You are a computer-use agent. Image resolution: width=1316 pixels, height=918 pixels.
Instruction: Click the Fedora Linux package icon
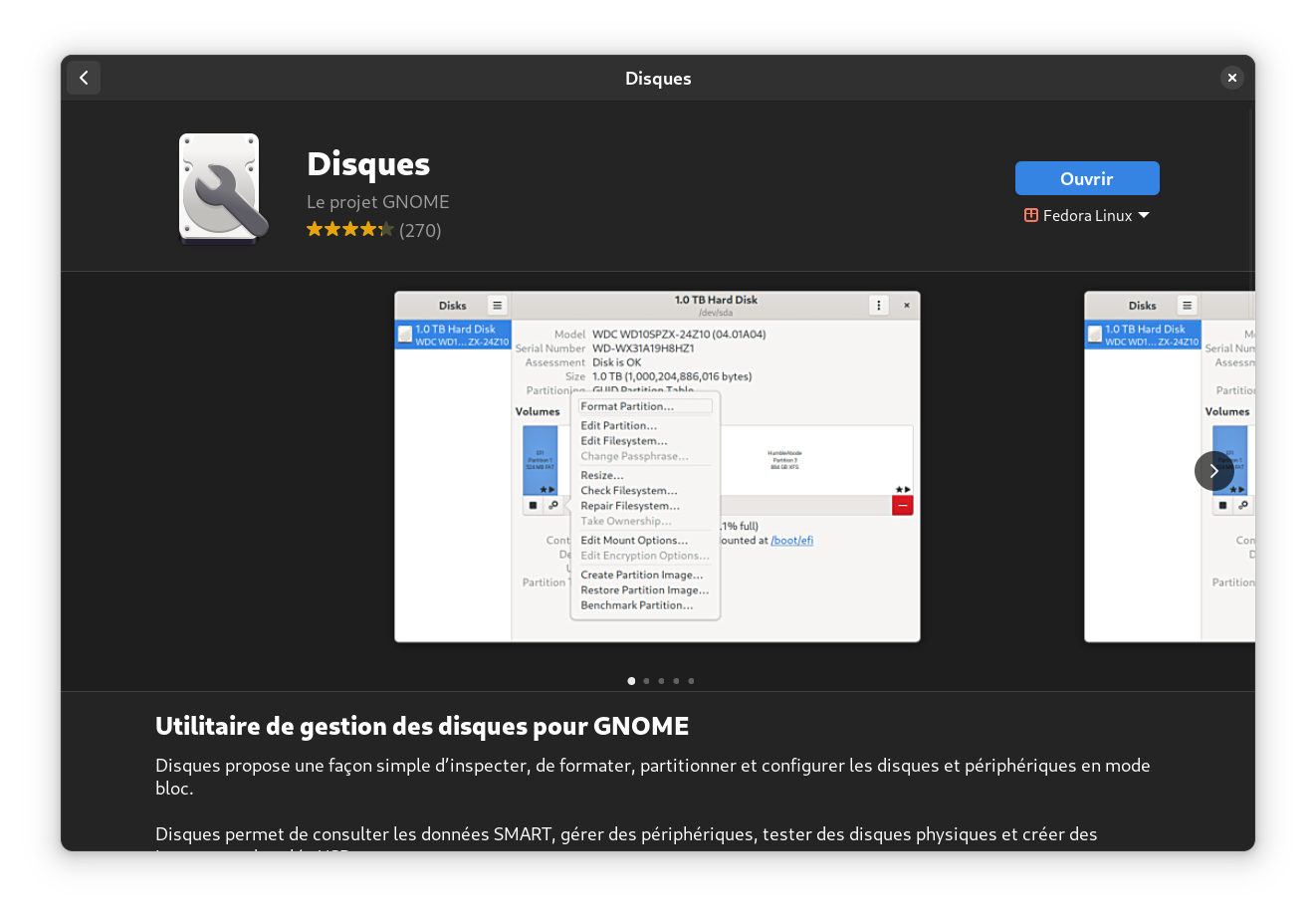tap(1031, 215)
